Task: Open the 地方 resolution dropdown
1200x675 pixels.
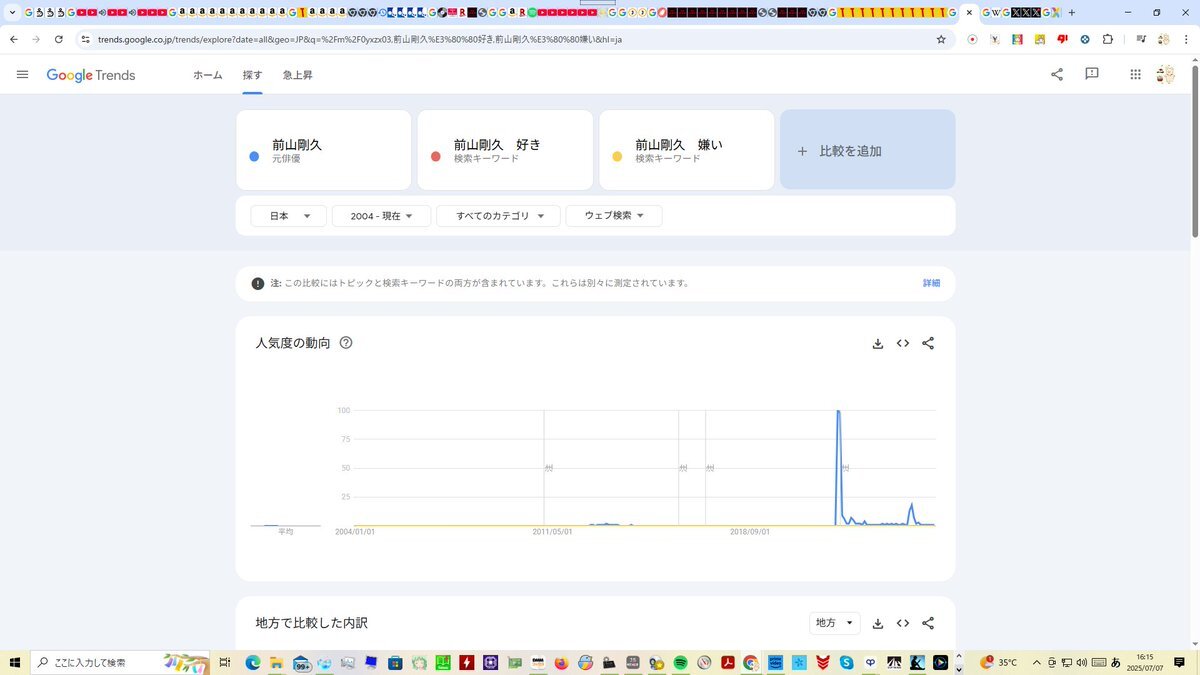Action: click(834, 623)
